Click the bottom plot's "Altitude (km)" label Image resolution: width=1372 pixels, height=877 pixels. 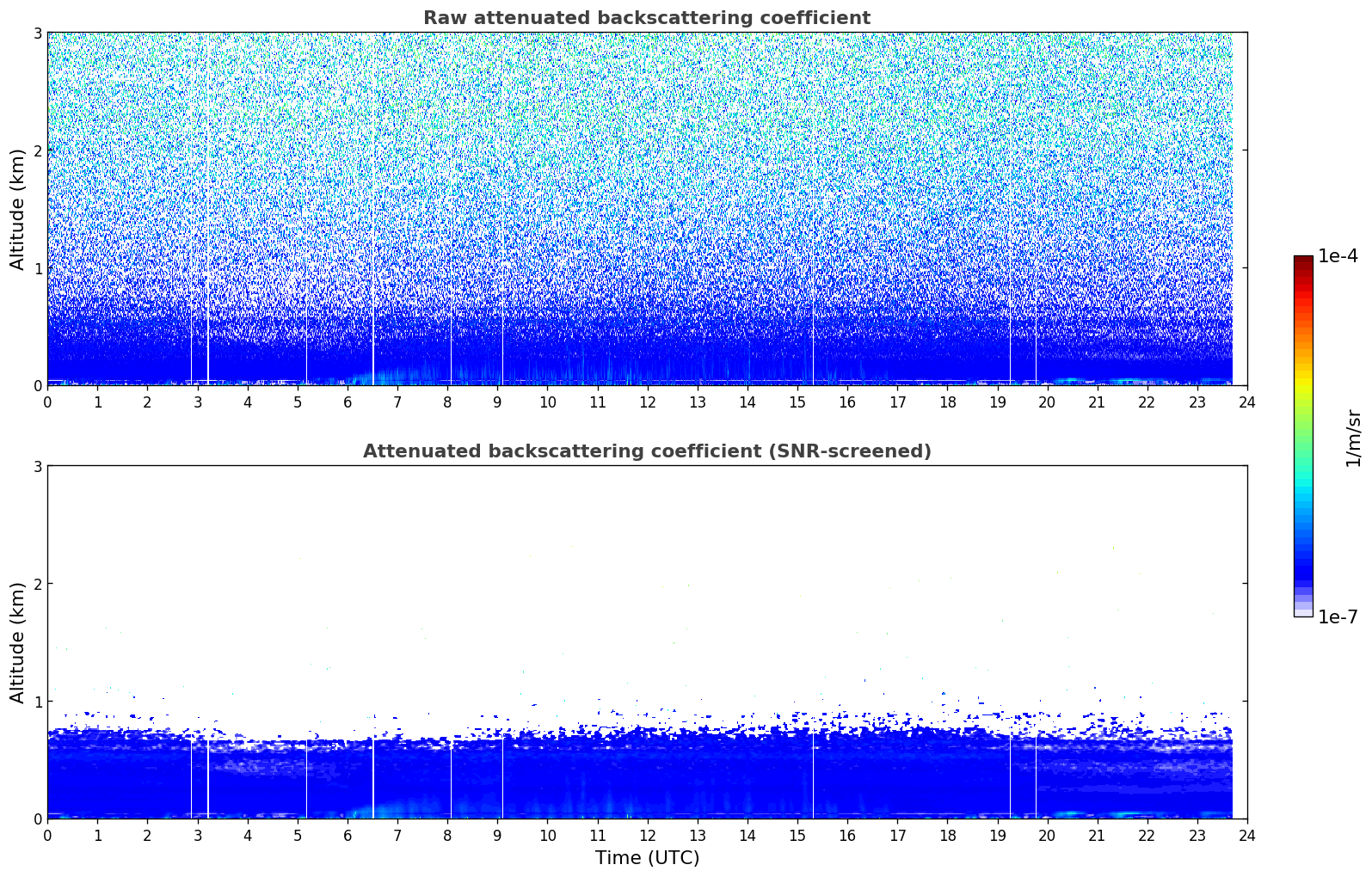18,642
